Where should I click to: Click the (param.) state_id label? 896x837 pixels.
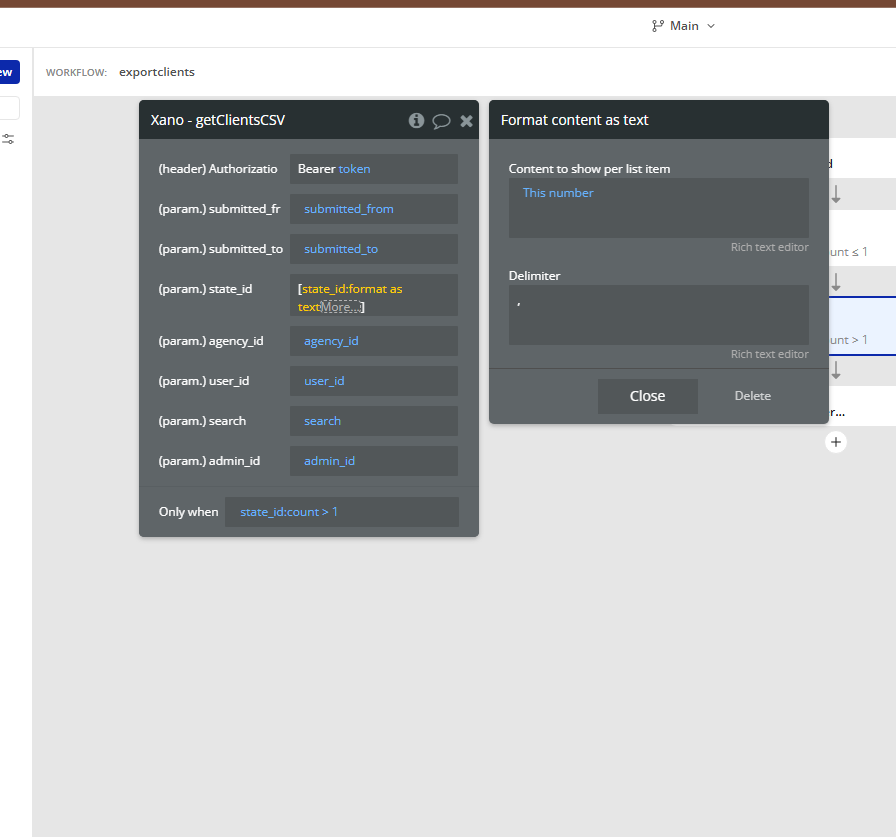click(x=205, y=289)
